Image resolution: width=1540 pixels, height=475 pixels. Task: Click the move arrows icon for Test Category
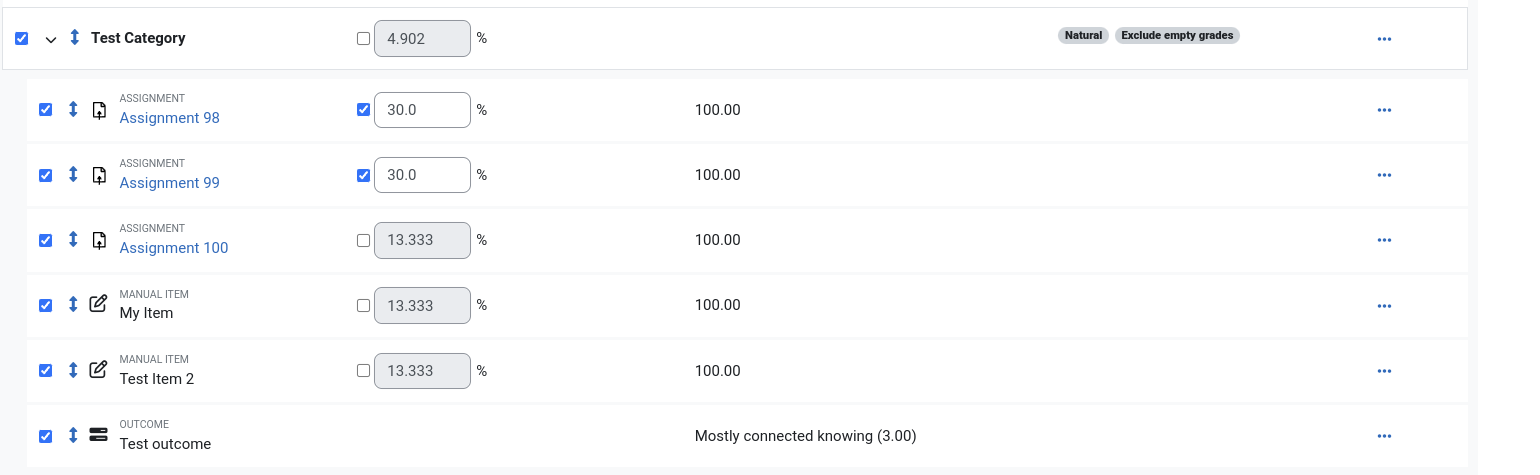click(75, 38)
